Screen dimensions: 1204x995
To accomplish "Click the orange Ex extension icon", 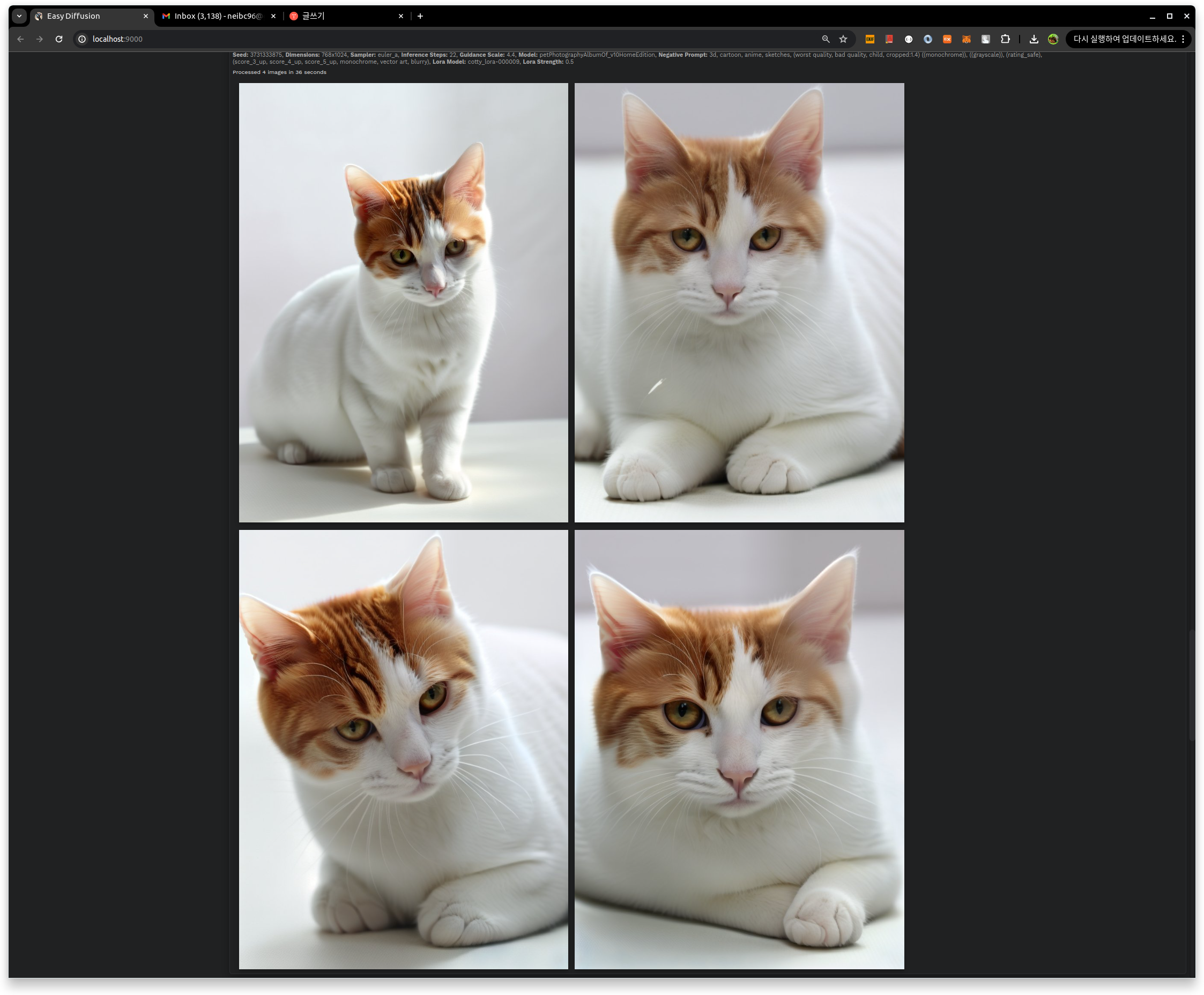I will click(947, 39).
